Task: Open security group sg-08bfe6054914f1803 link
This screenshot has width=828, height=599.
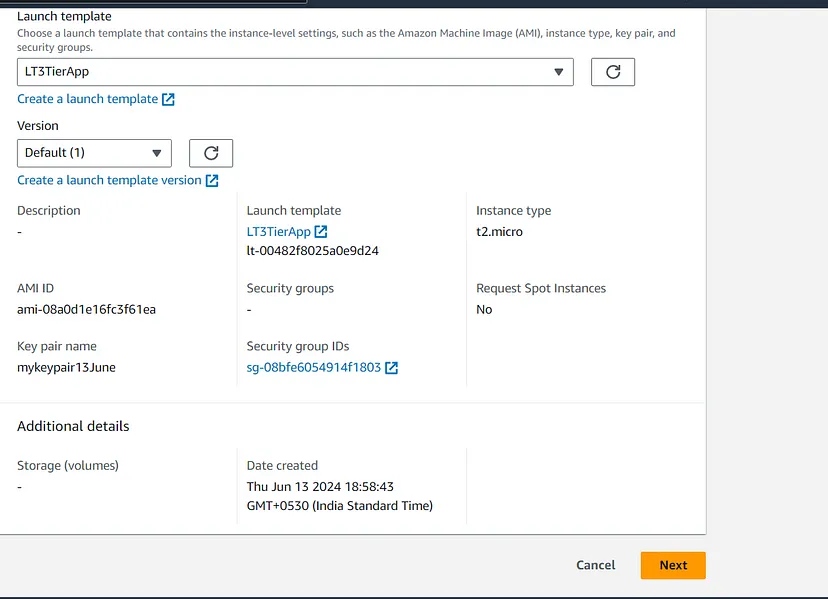Action: (x=314, y=368)
